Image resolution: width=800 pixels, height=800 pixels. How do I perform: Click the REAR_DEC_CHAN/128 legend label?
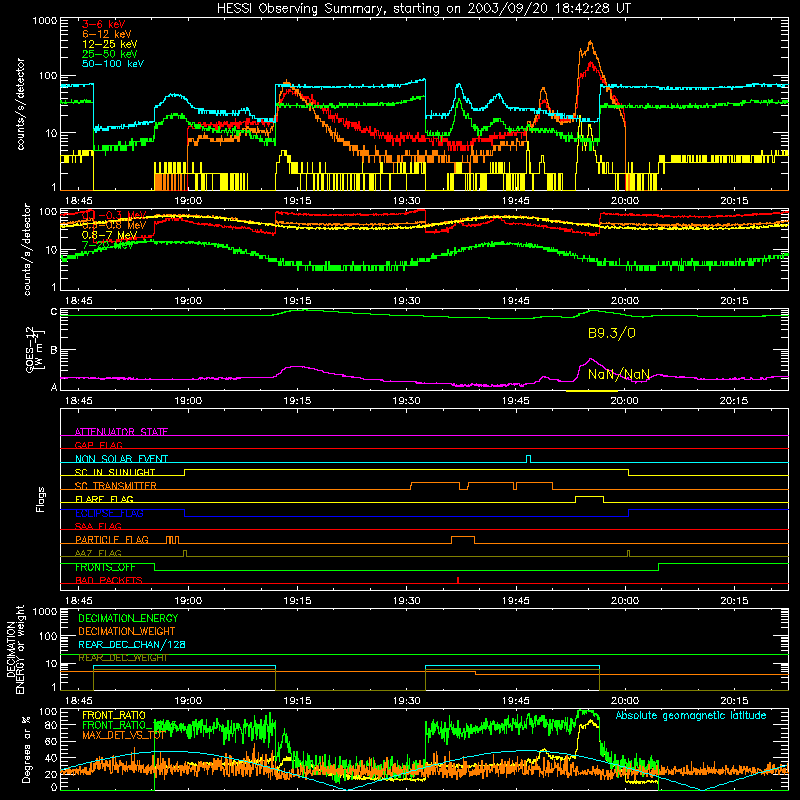coord(132,644)
